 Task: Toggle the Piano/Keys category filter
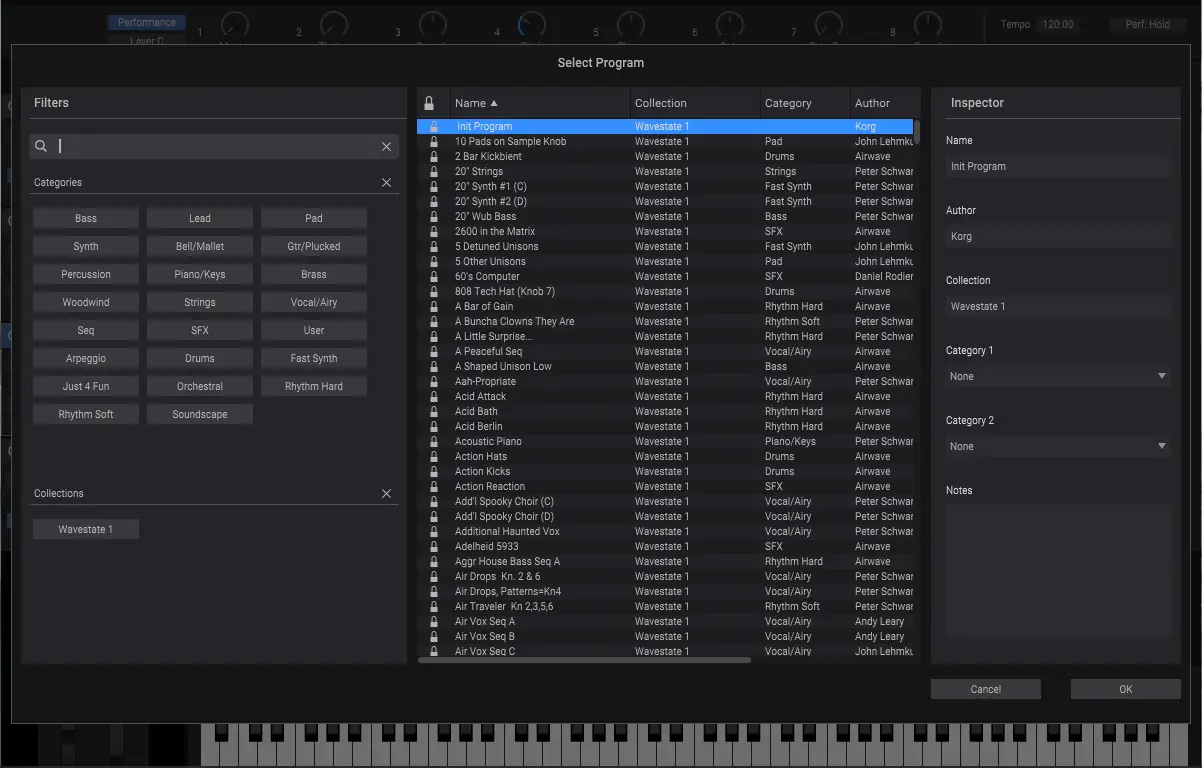pyautogui.click(x=200, y=274)
